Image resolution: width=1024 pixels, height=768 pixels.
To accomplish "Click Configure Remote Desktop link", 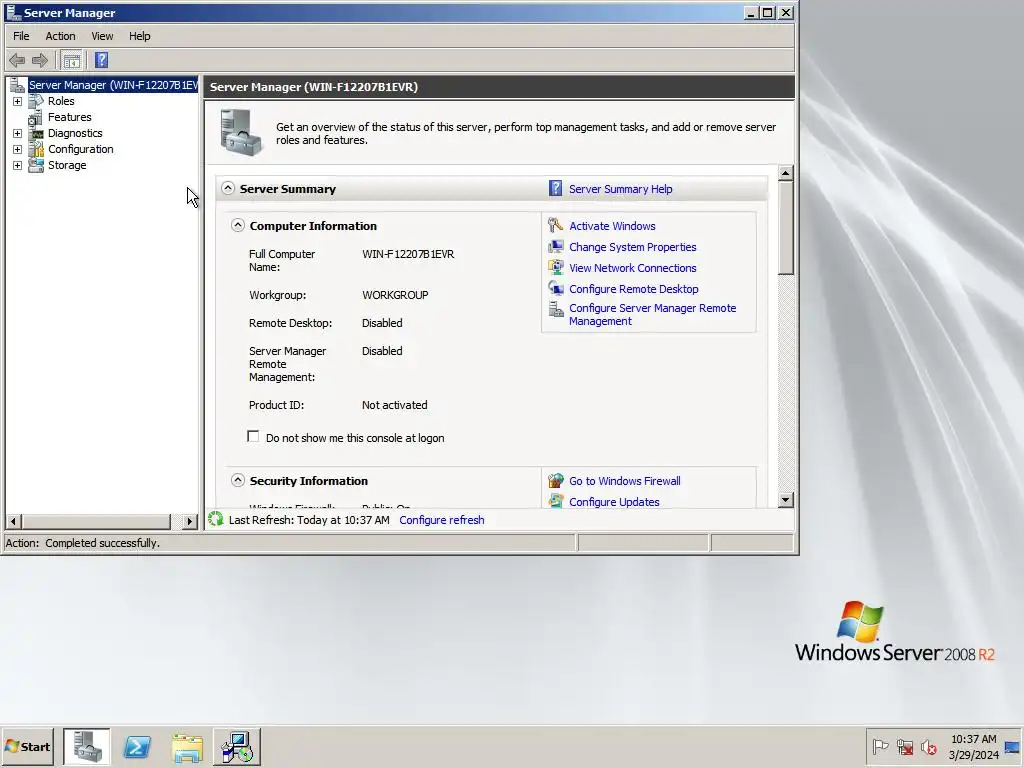I will 633,289.
